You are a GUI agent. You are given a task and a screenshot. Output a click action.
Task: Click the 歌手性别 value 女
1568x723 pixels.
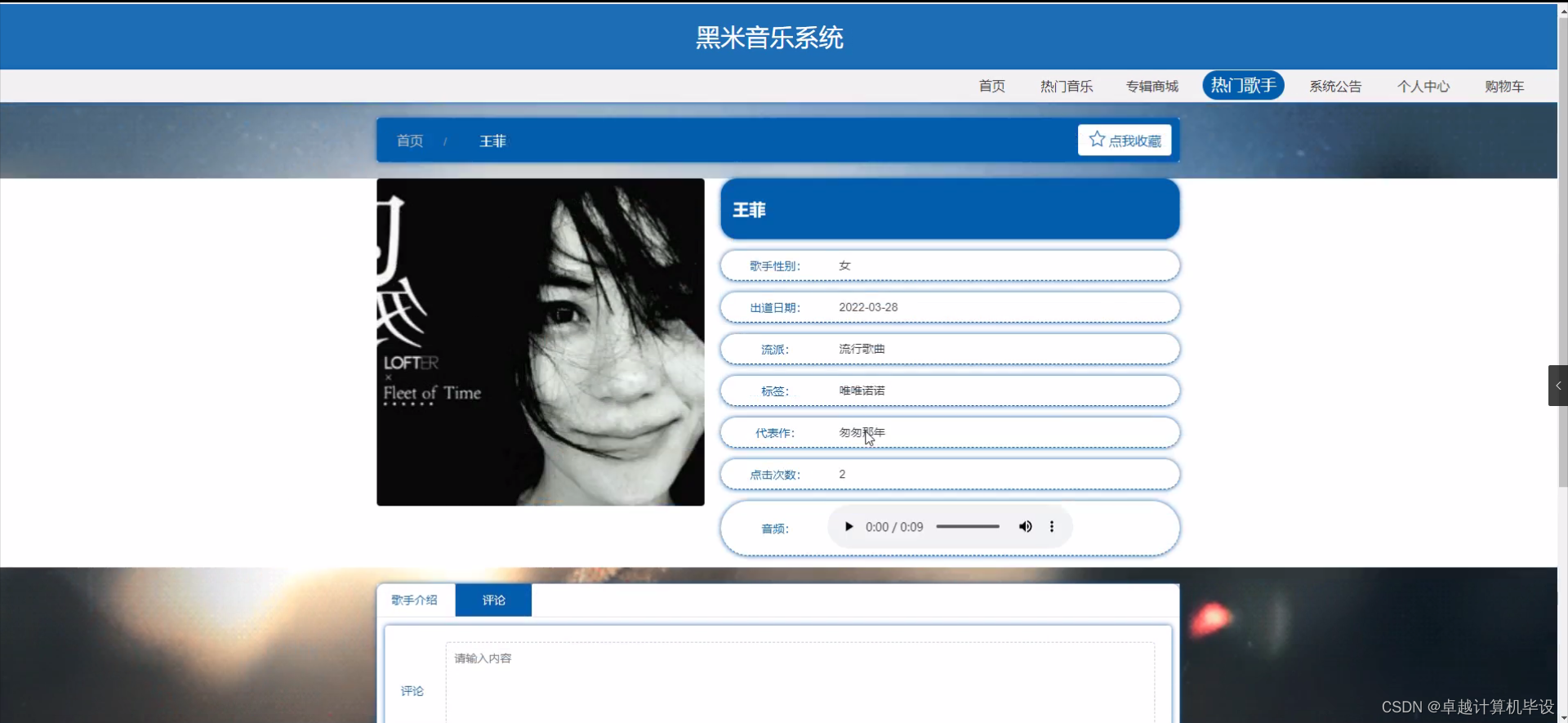click(844, 266)
